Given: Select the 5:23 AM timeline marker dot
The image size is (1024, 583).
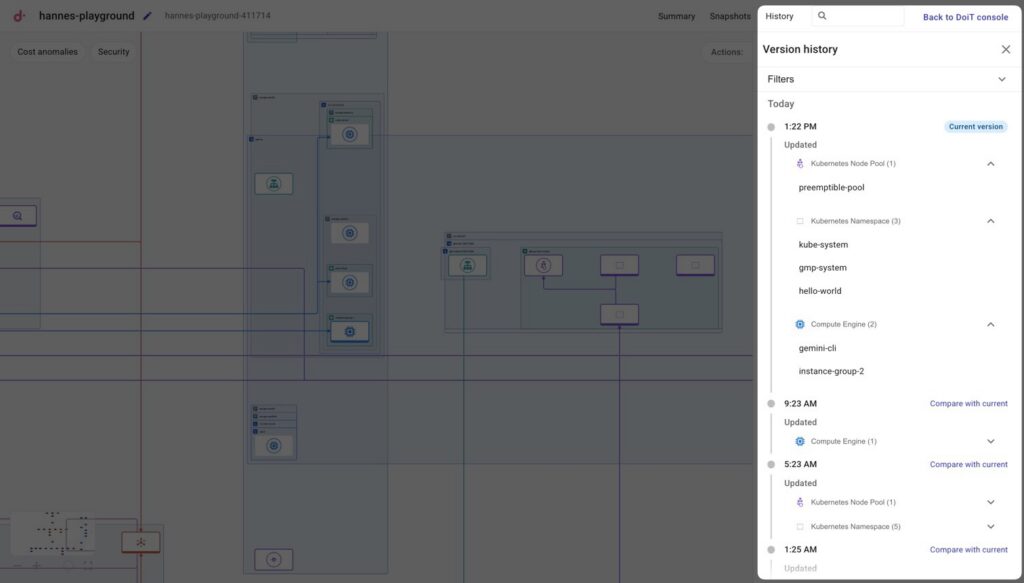Looking at the screenshot, I should pos(771,465).
